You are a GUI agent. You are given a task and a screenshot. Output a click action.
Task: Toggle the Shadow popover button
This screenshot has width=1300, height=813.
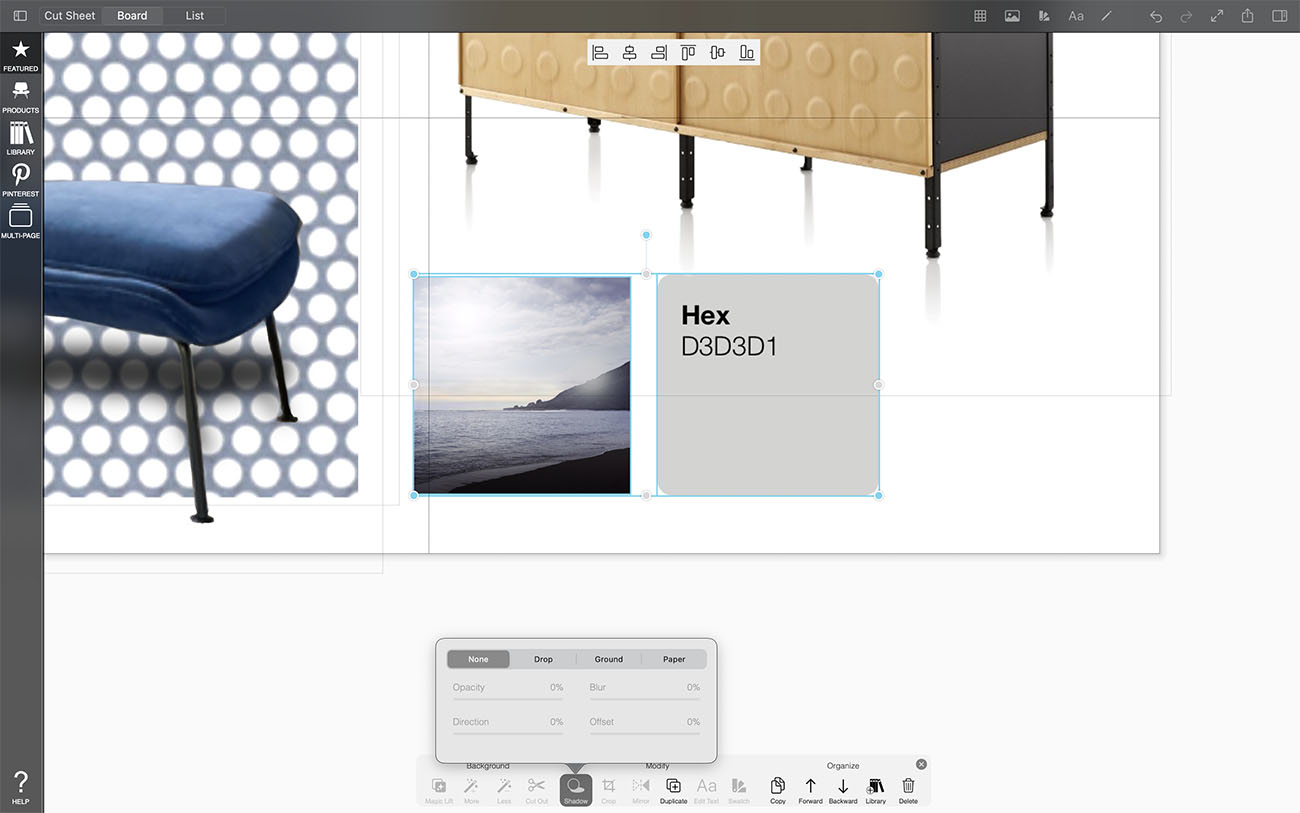click(x=575, y=789)
